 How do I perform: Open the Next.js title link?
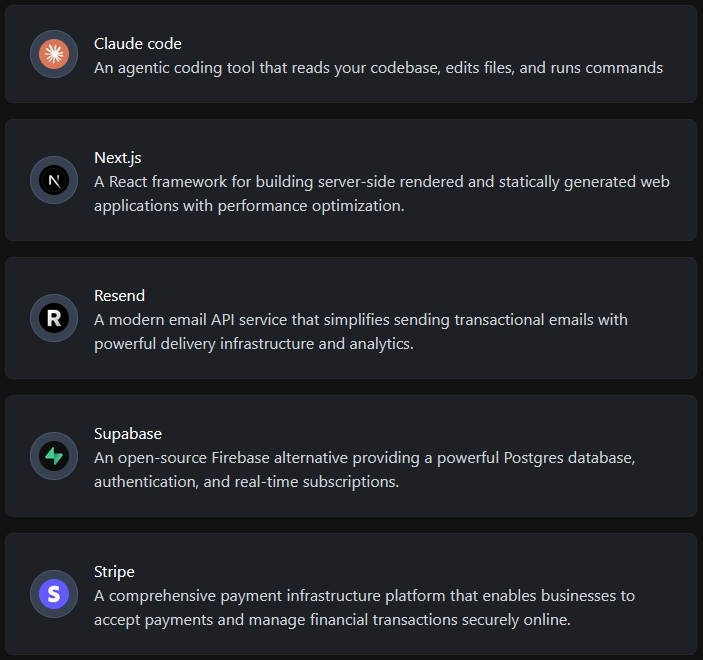[x=118, y=158]
